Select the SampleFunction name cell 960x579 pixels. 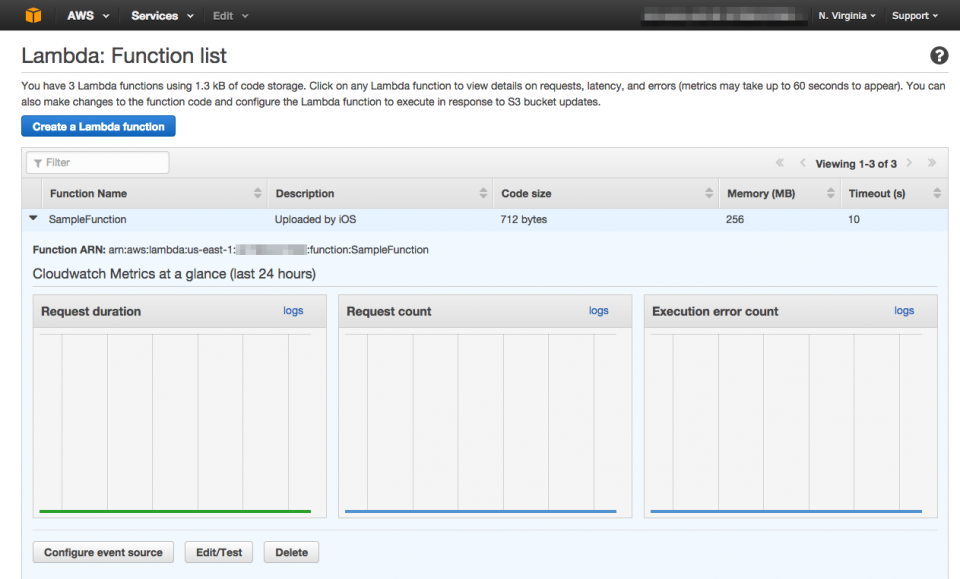click(88, 219)
